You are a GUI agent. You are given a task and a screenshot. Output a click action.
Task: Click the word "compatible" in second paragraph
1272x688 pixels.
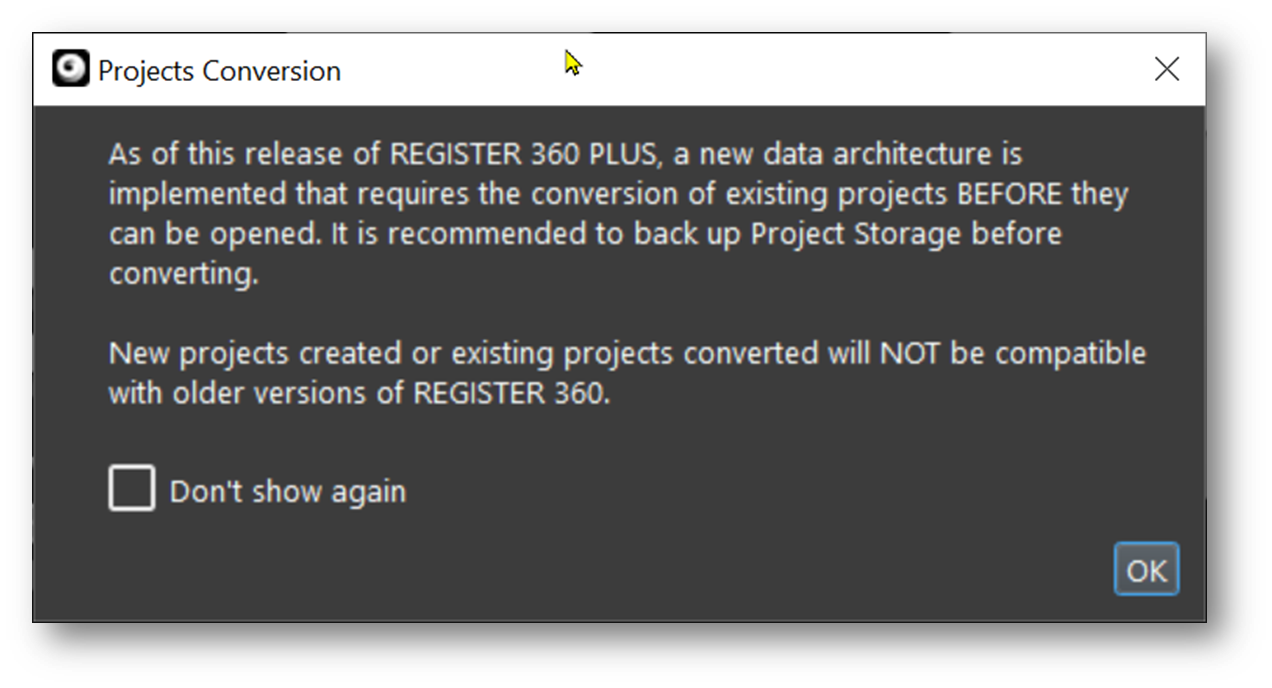click(x=1070, y=354)
